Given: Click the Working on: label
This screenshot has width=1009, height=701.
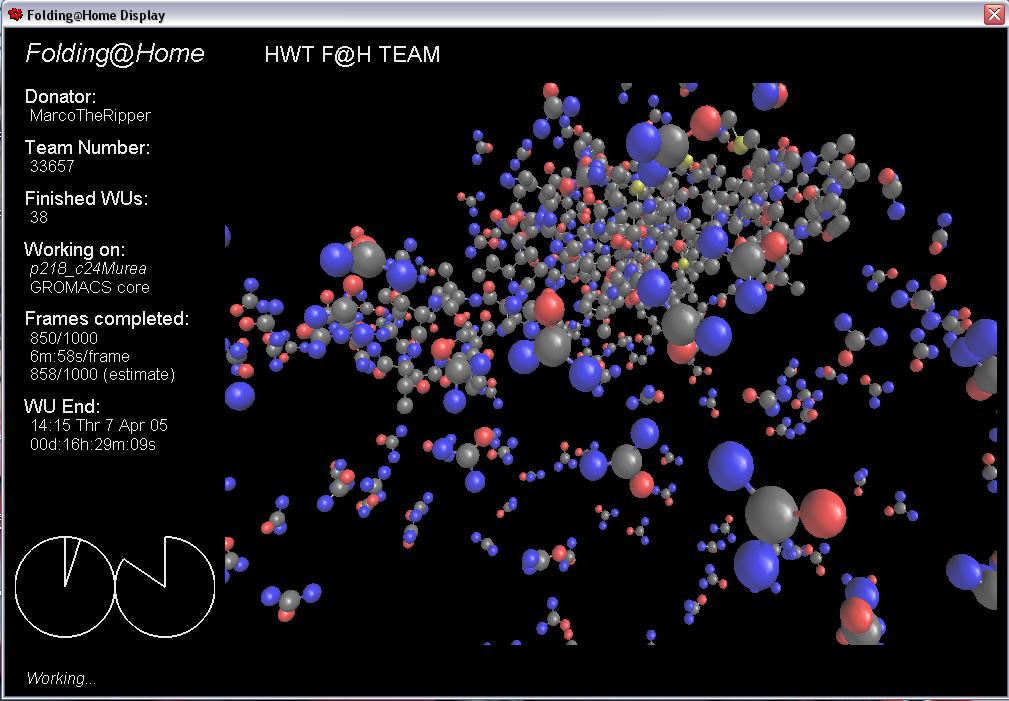Looking at the screenshot, I should coord(75,249).
